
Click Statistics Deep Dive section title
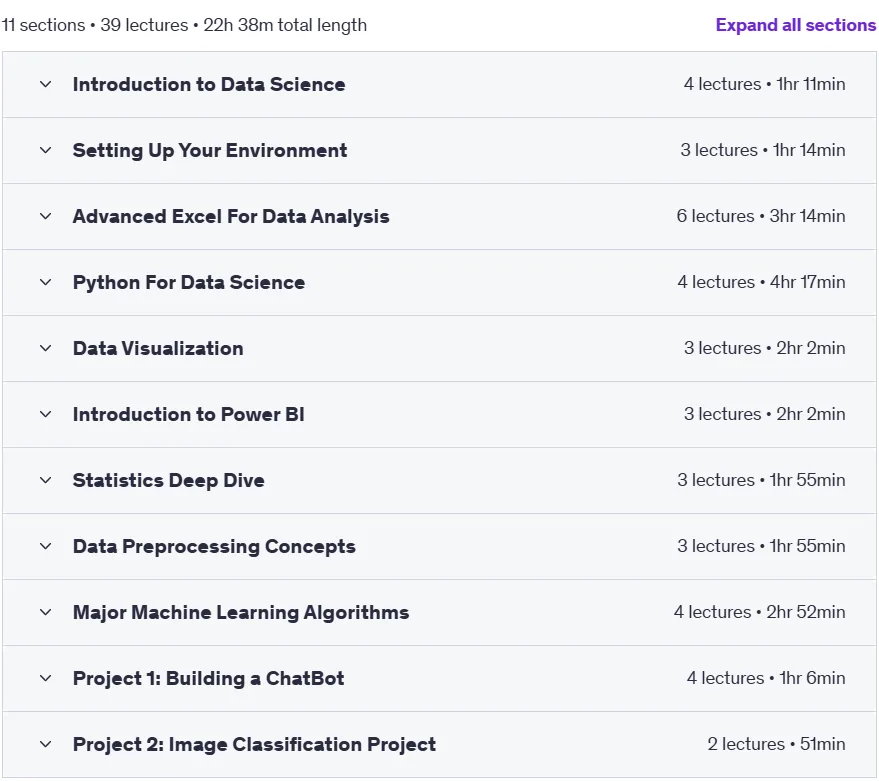point(169,480)
